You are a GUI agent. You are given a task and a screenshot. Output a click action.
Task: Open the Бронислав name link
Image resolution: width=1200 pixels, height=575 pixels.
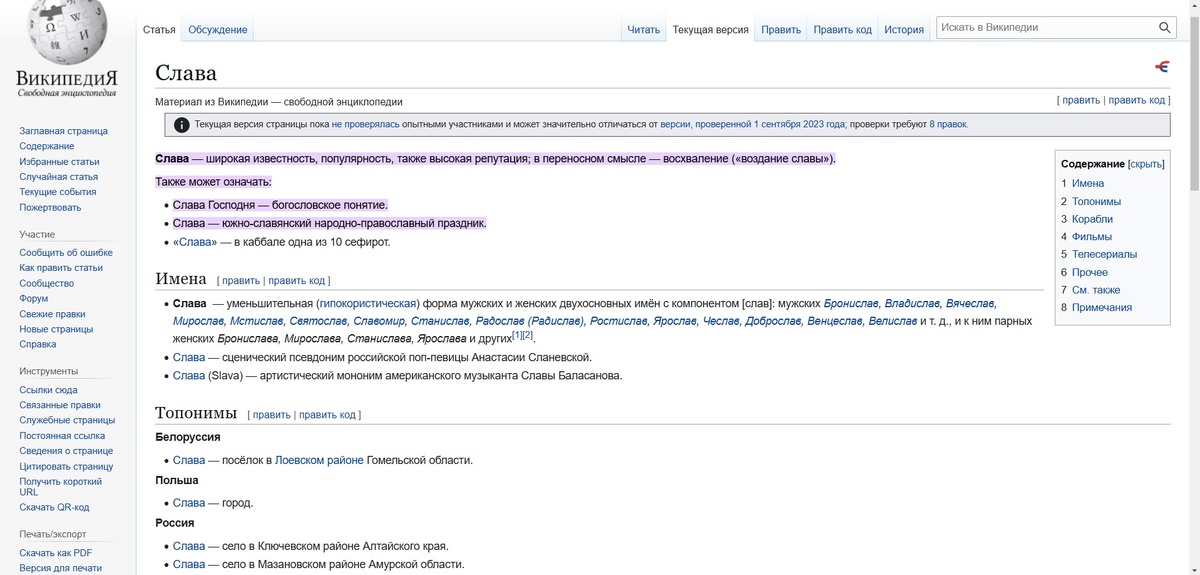[851, 303]
